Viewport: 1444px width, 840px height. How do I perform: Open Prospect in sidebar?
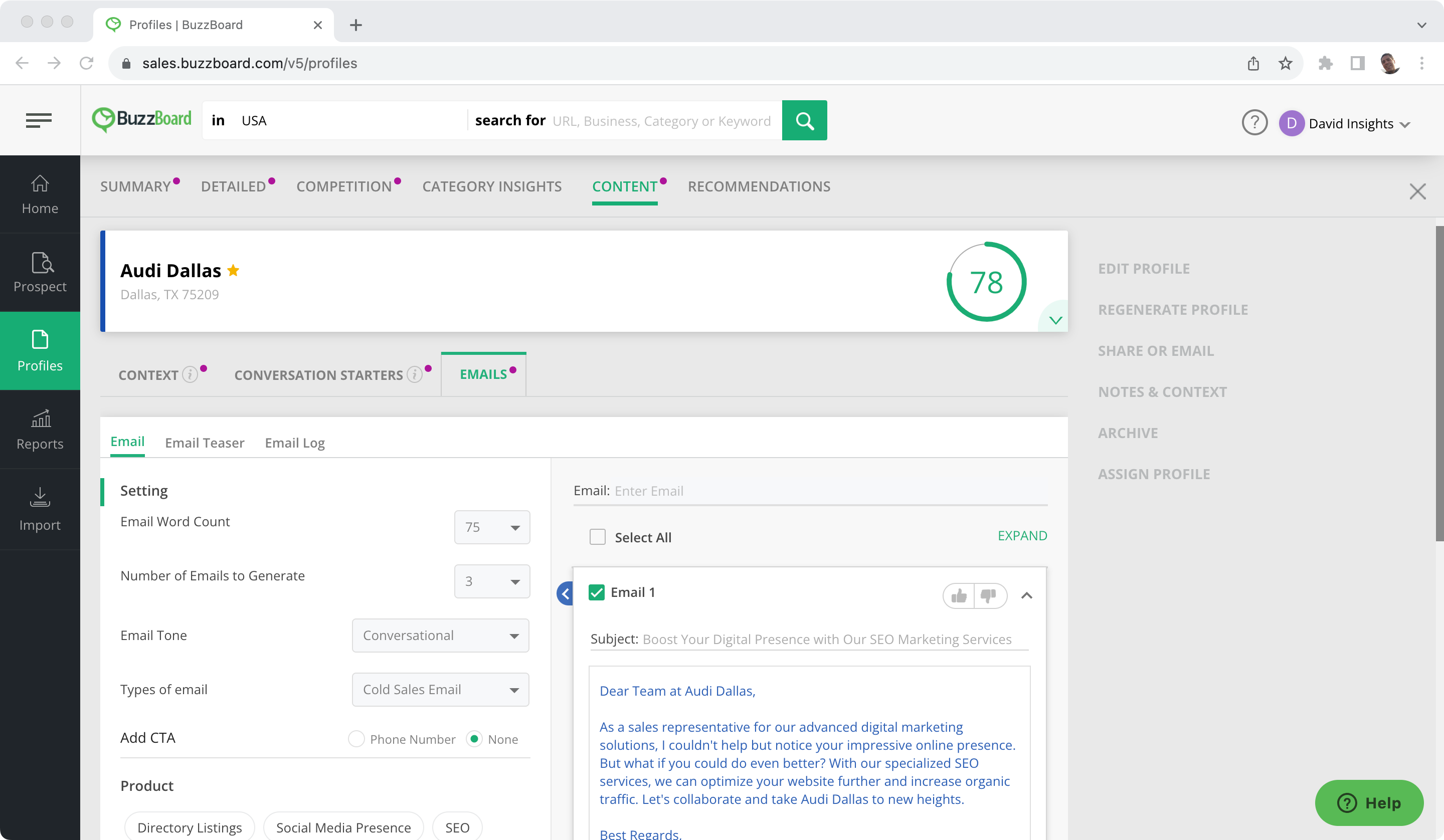pyautogui.click(x=40, y=273)
